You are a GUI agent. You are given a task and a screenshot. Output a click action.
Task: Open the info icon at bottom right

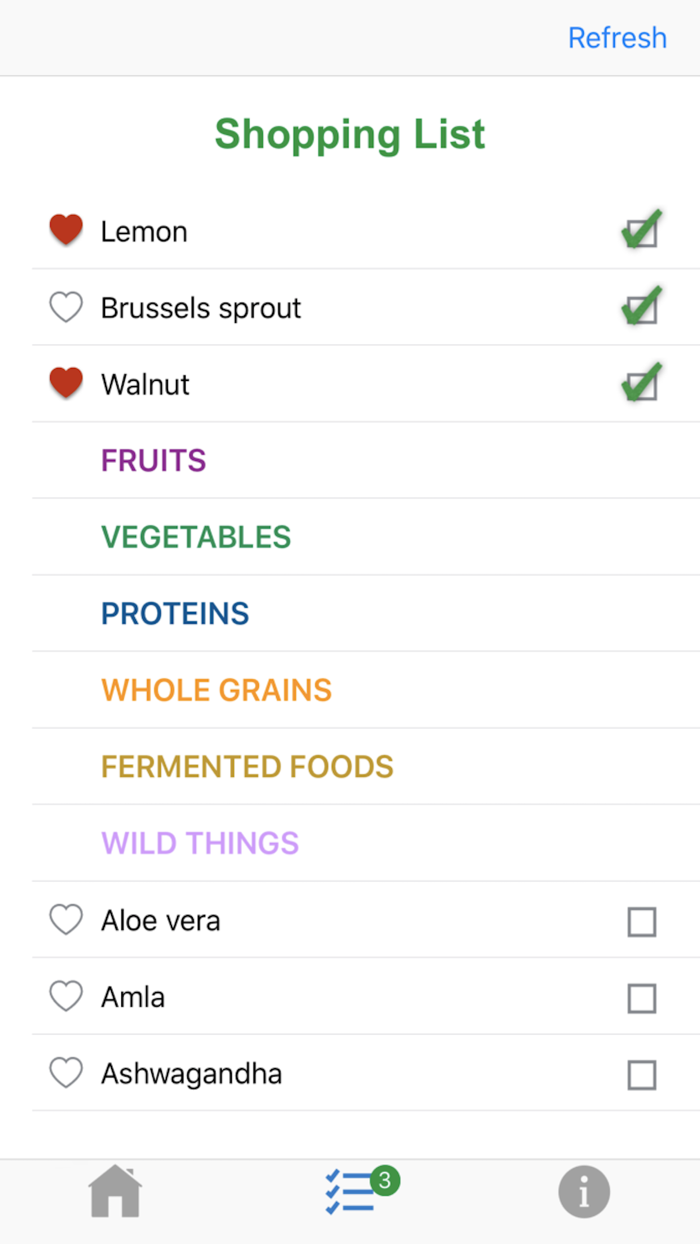[585, 1191]
